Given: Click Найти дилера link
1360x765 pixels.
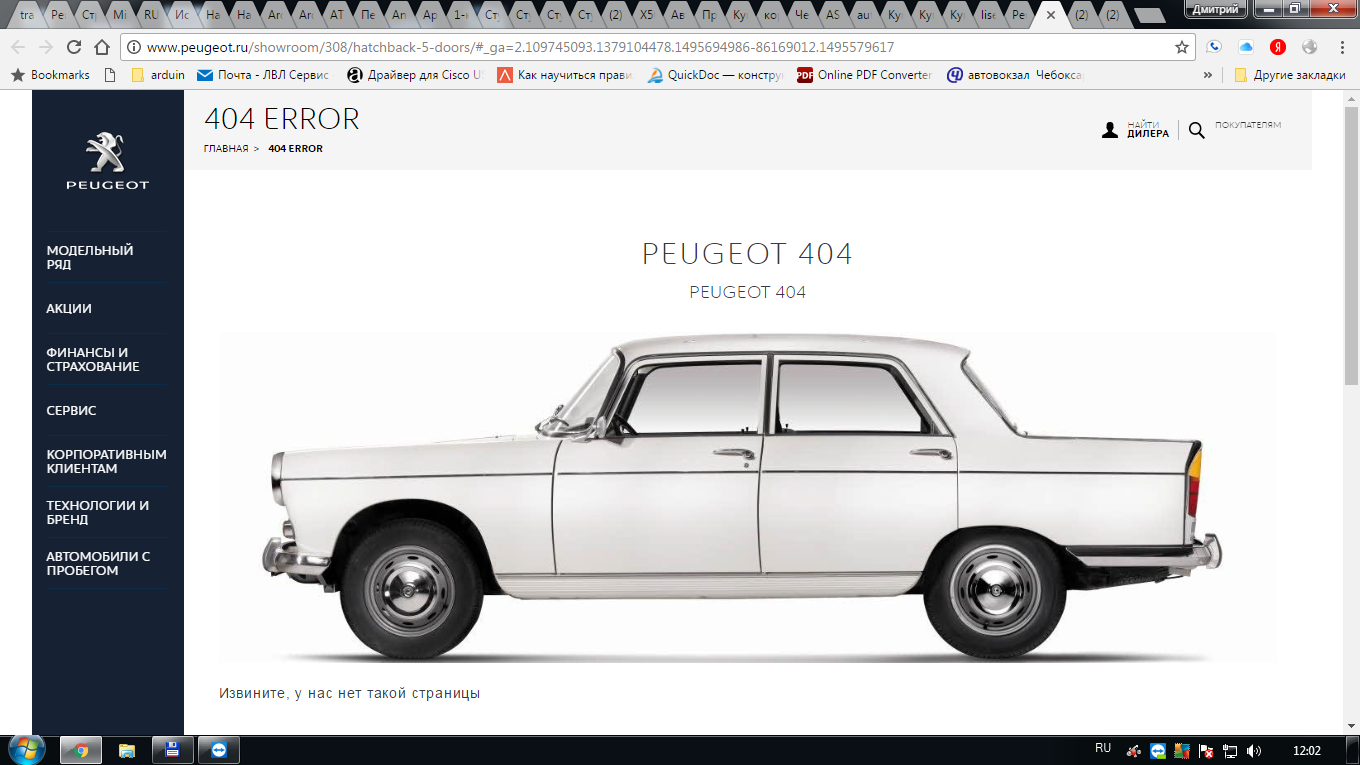Looking at the screenshot, I should click(x=1147, y=129).
